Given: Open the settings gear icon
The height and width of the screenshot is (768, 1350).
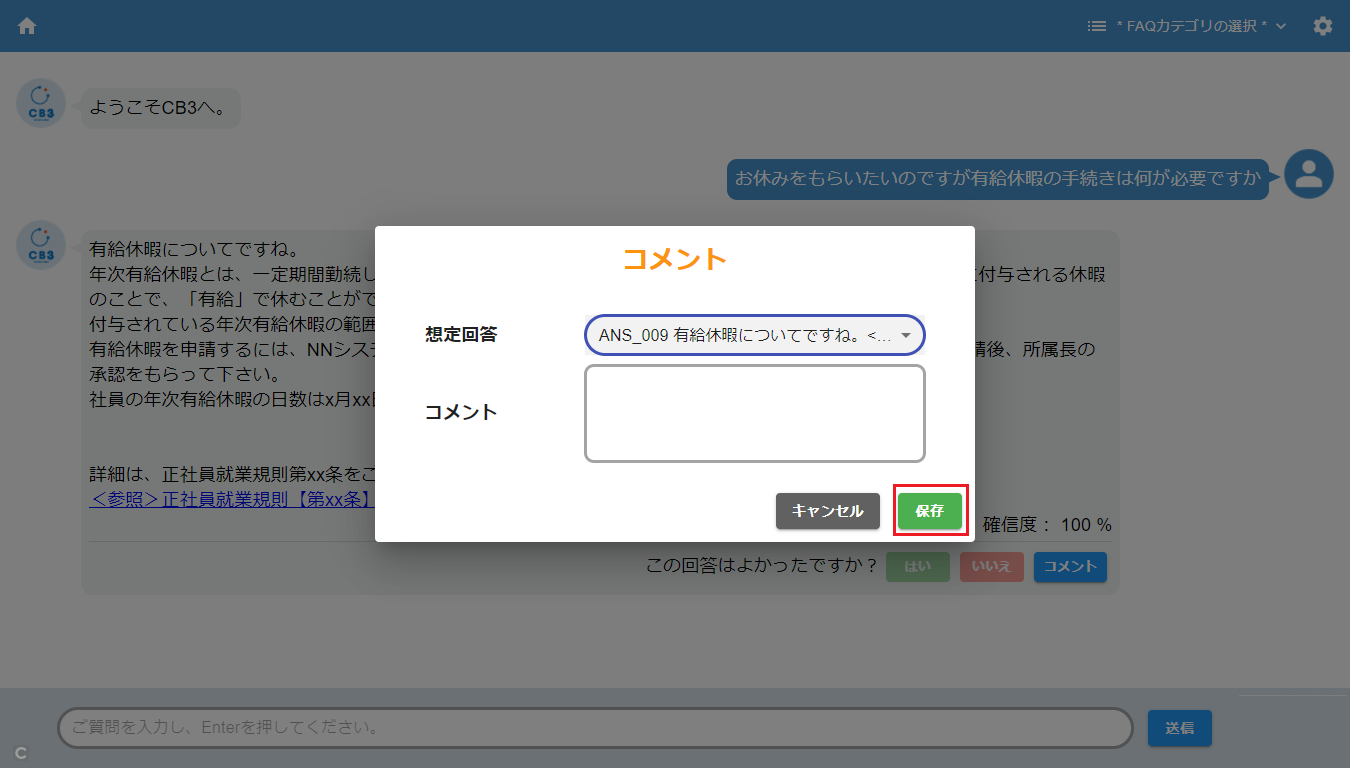Looking at the screenshot, I should 1323,26.
